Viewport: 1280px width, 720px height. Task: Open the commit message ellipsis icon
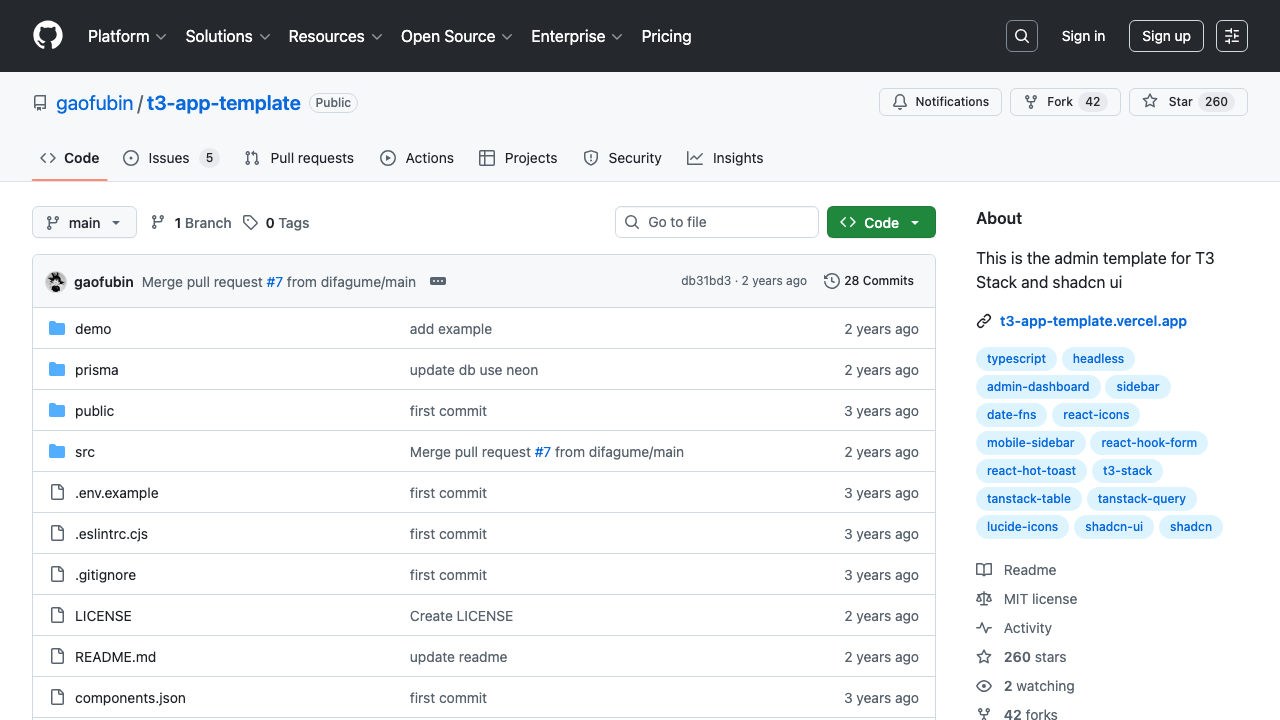click(x=438, y=281)
